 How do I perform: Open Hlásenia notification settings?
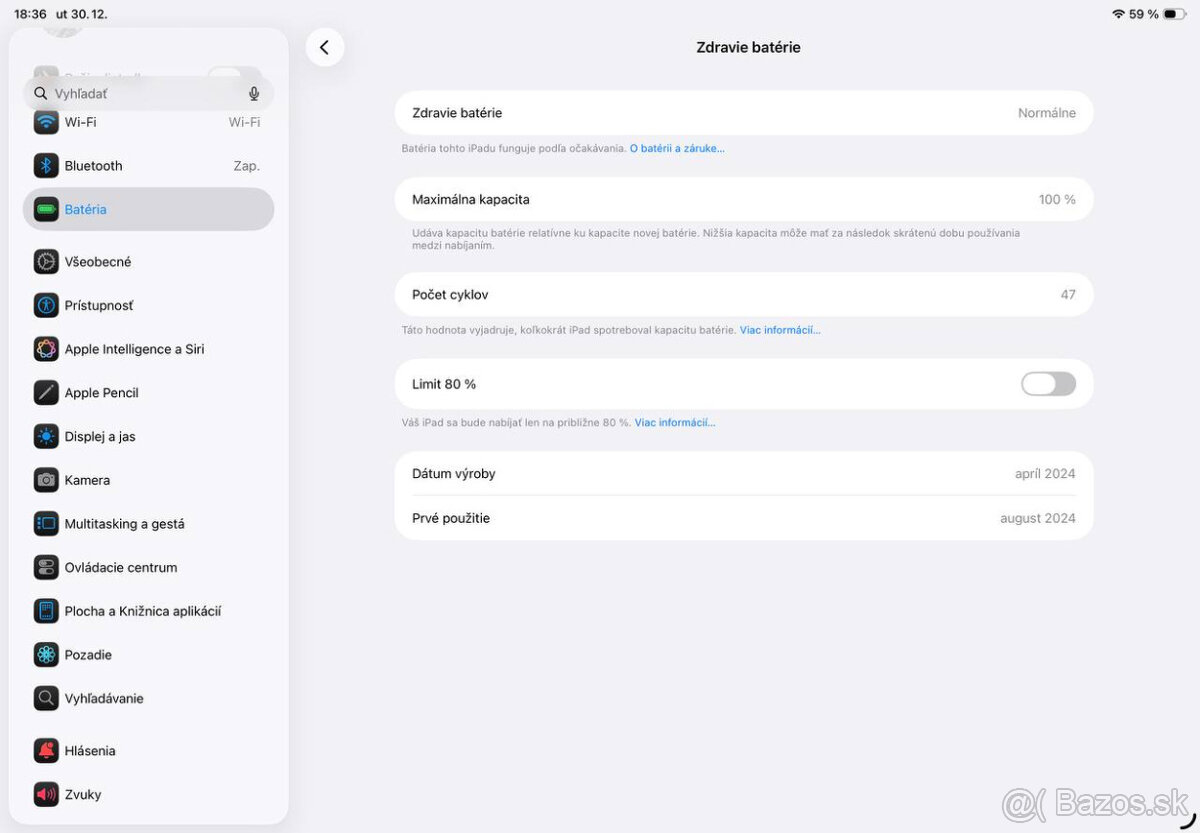[89, 750]
